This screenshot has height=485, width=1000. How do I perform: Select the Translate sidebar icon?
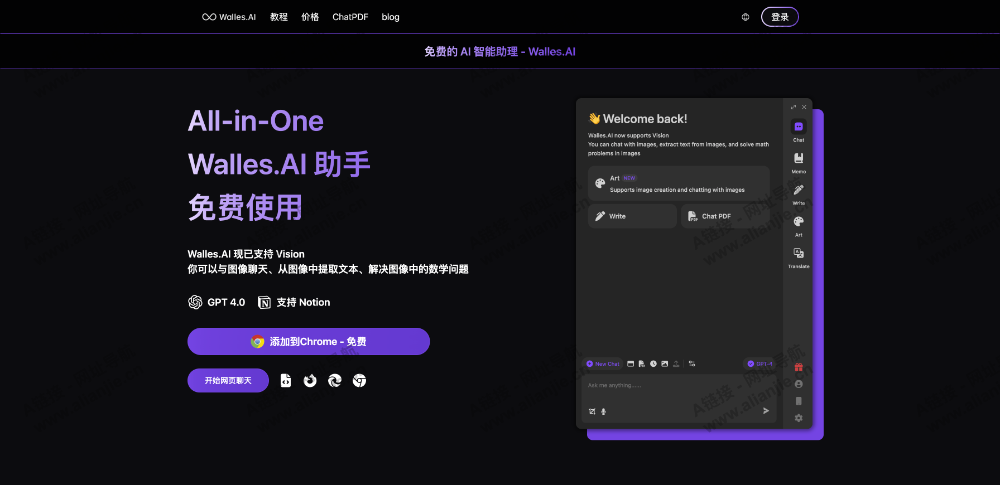point(798,253)
